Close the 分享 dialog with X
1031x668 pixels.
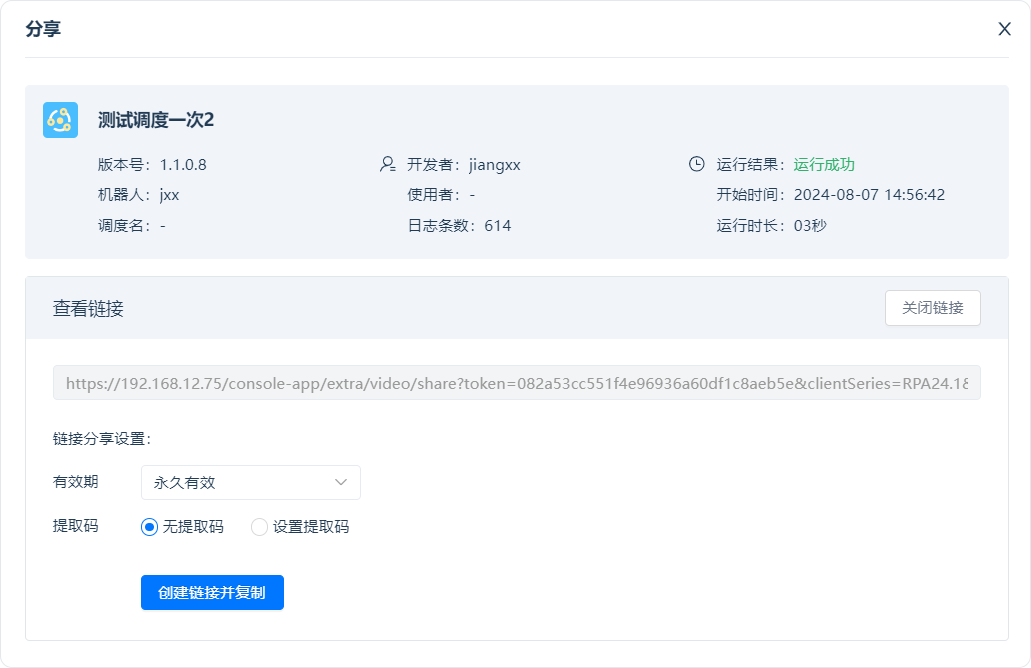click(1004, 29)
